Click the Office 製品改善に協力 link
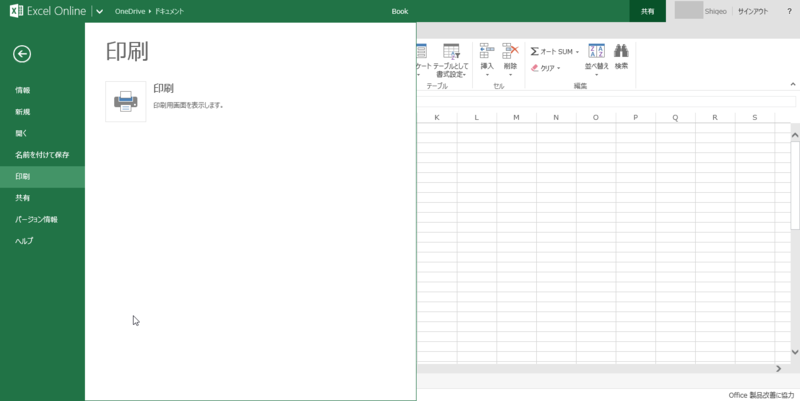This screenshot has width=800, height=401. pos(761,395)
